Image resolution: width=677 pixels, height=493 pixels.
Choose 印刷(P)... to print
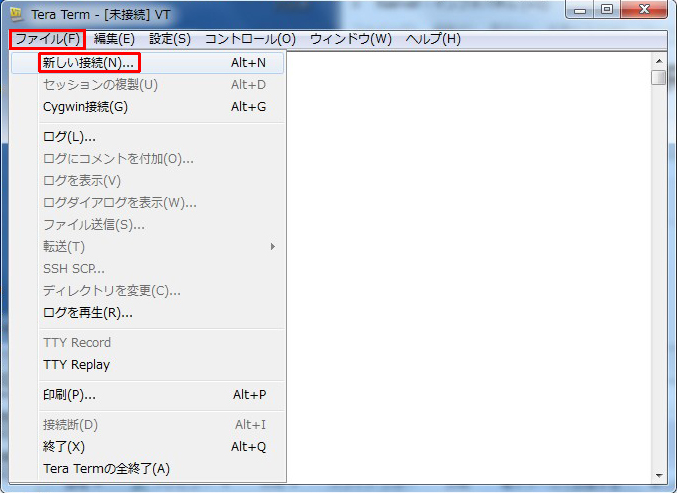tap(69, 395)
